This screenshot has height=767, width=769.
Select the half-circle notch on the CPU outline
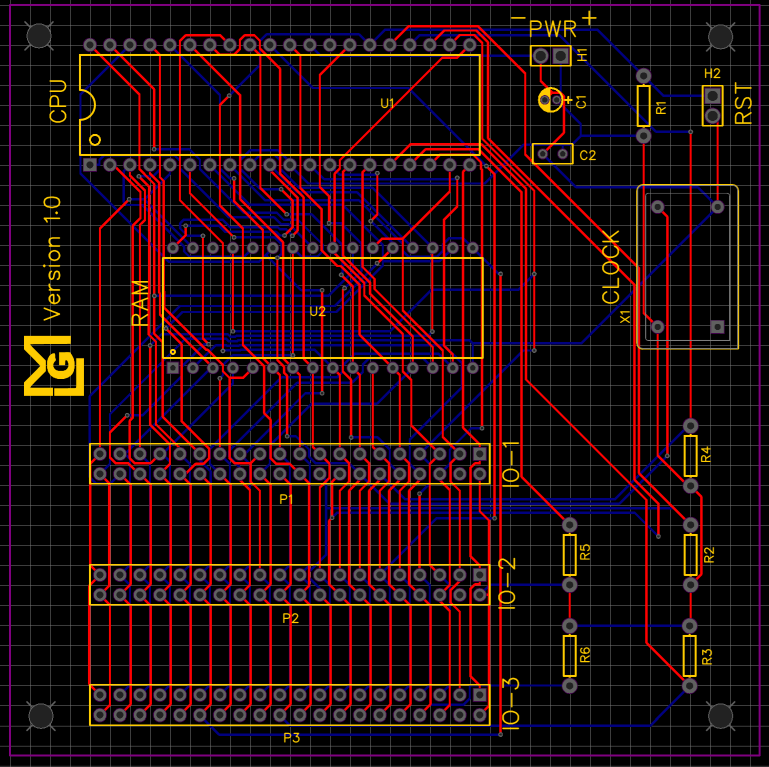[x=87, y=105]
